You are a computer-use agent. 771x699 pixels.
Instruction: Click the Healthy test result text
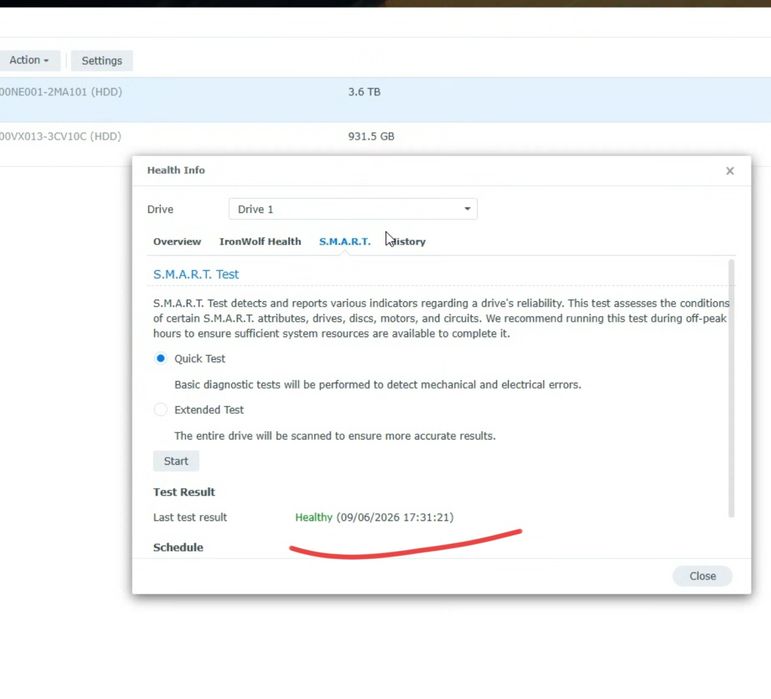point(314,517)
